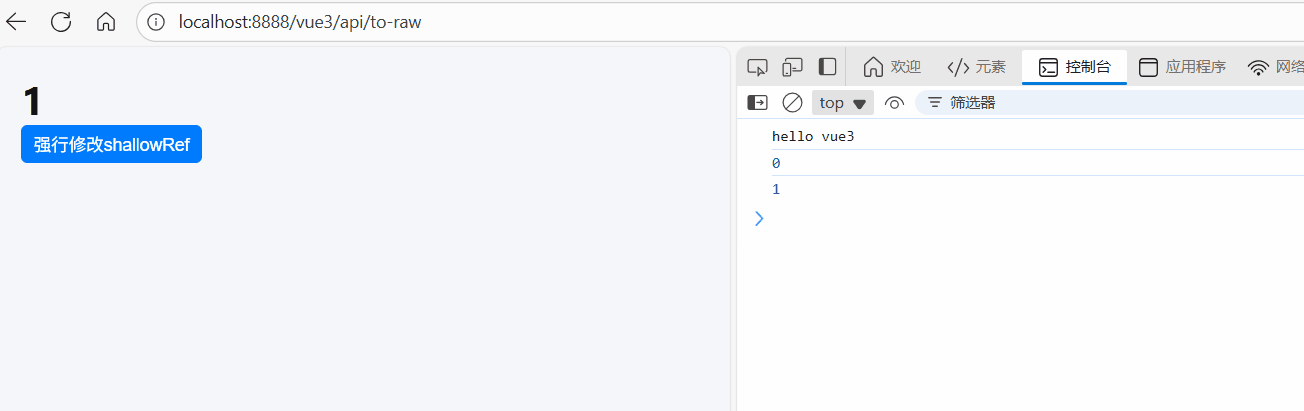Select the 控制台 console tab
1304x411 pixels.
click(x=1074, y=67)
